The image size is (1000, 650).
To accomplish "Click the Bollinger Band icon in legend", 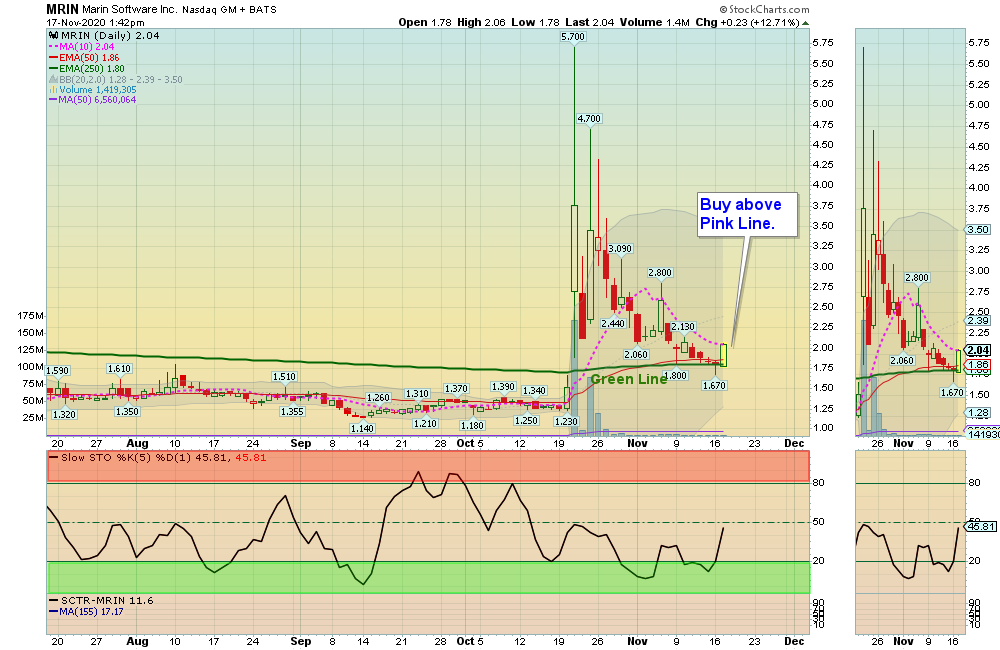I will point(54,80).
